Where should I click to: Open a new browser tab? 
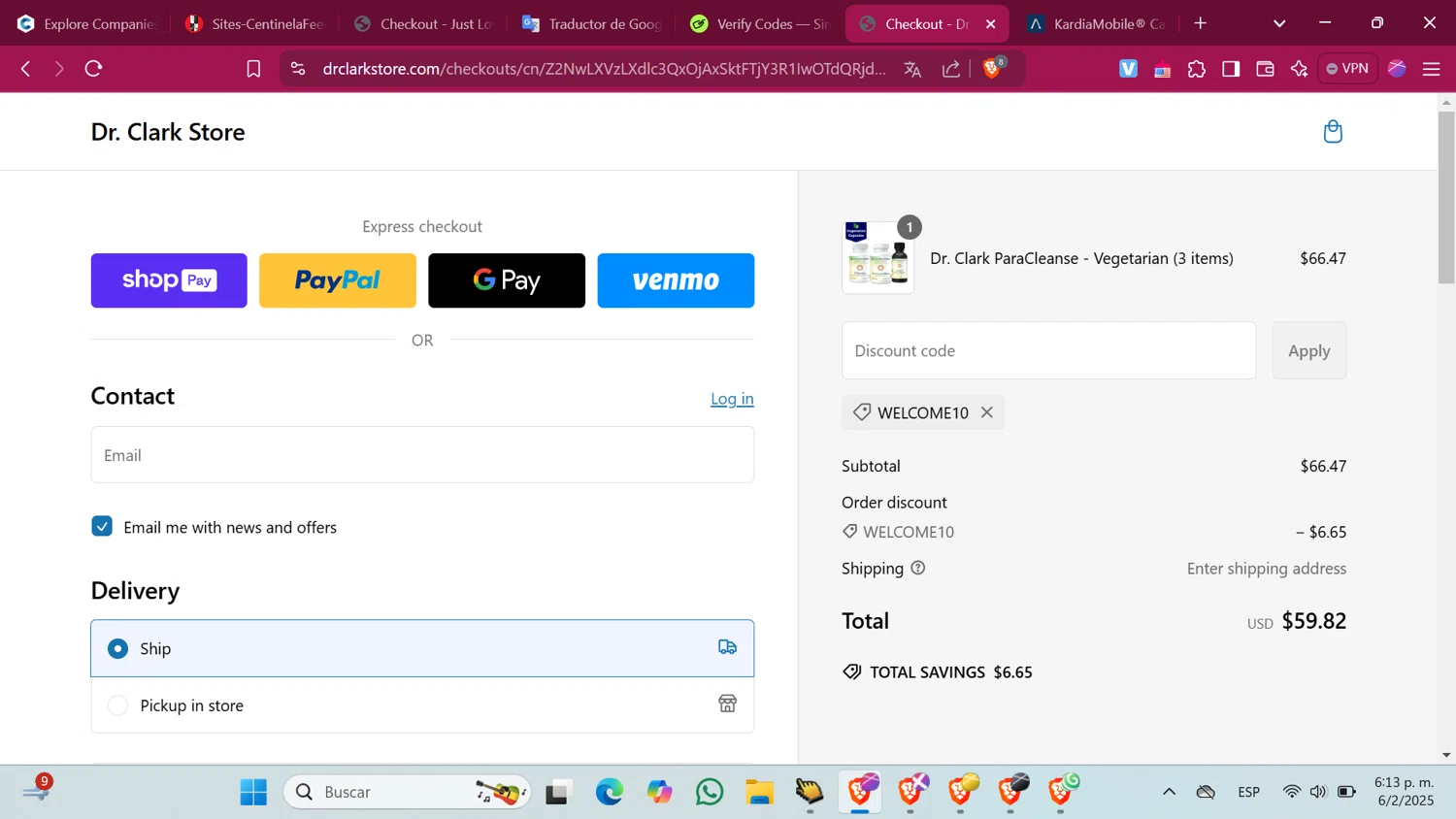pyautogui.click(x=1201, y=23)
